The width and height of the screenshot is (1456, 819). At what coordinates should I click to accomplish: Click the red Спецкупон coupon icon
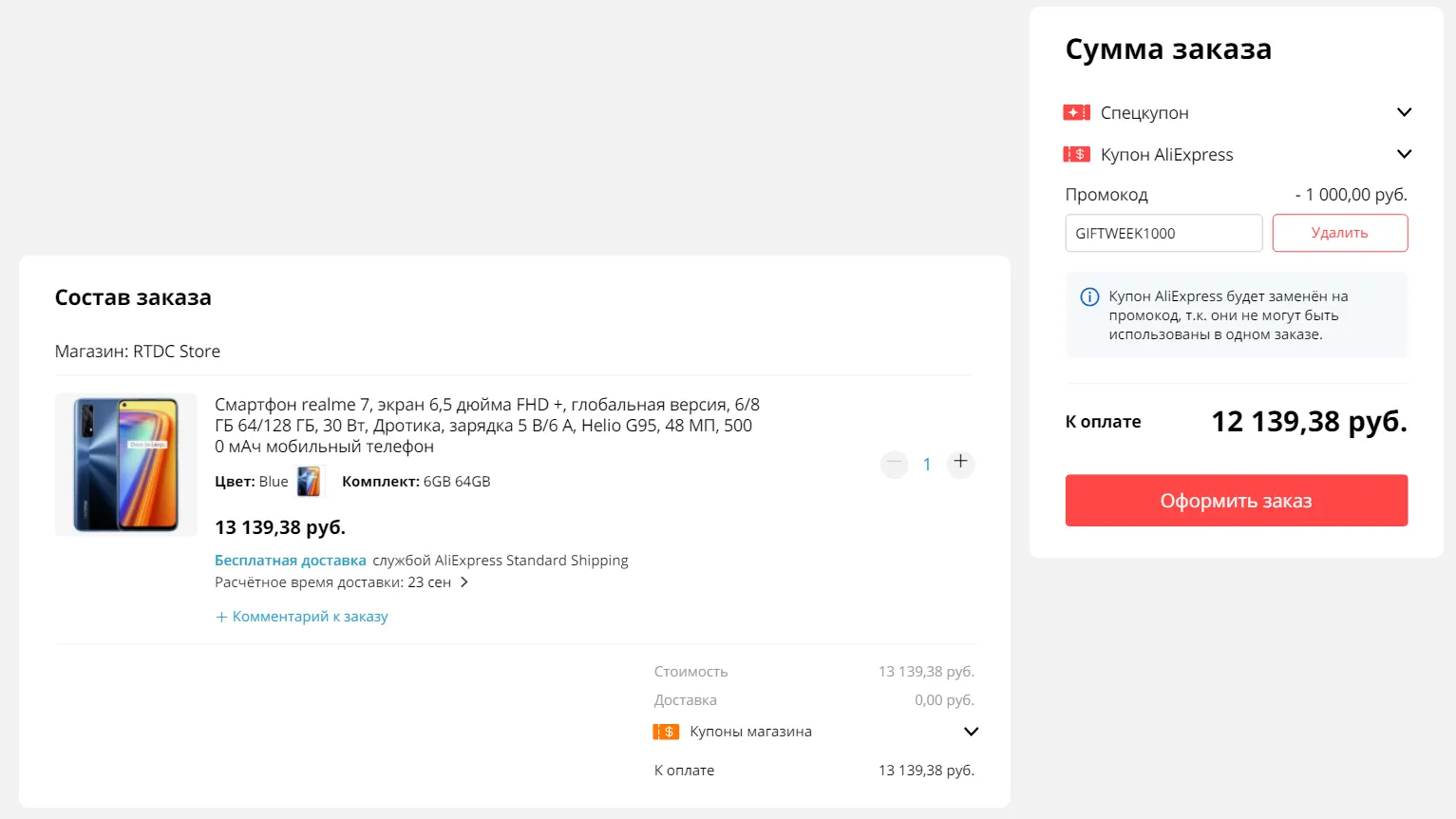click(x=1076, y=113)
